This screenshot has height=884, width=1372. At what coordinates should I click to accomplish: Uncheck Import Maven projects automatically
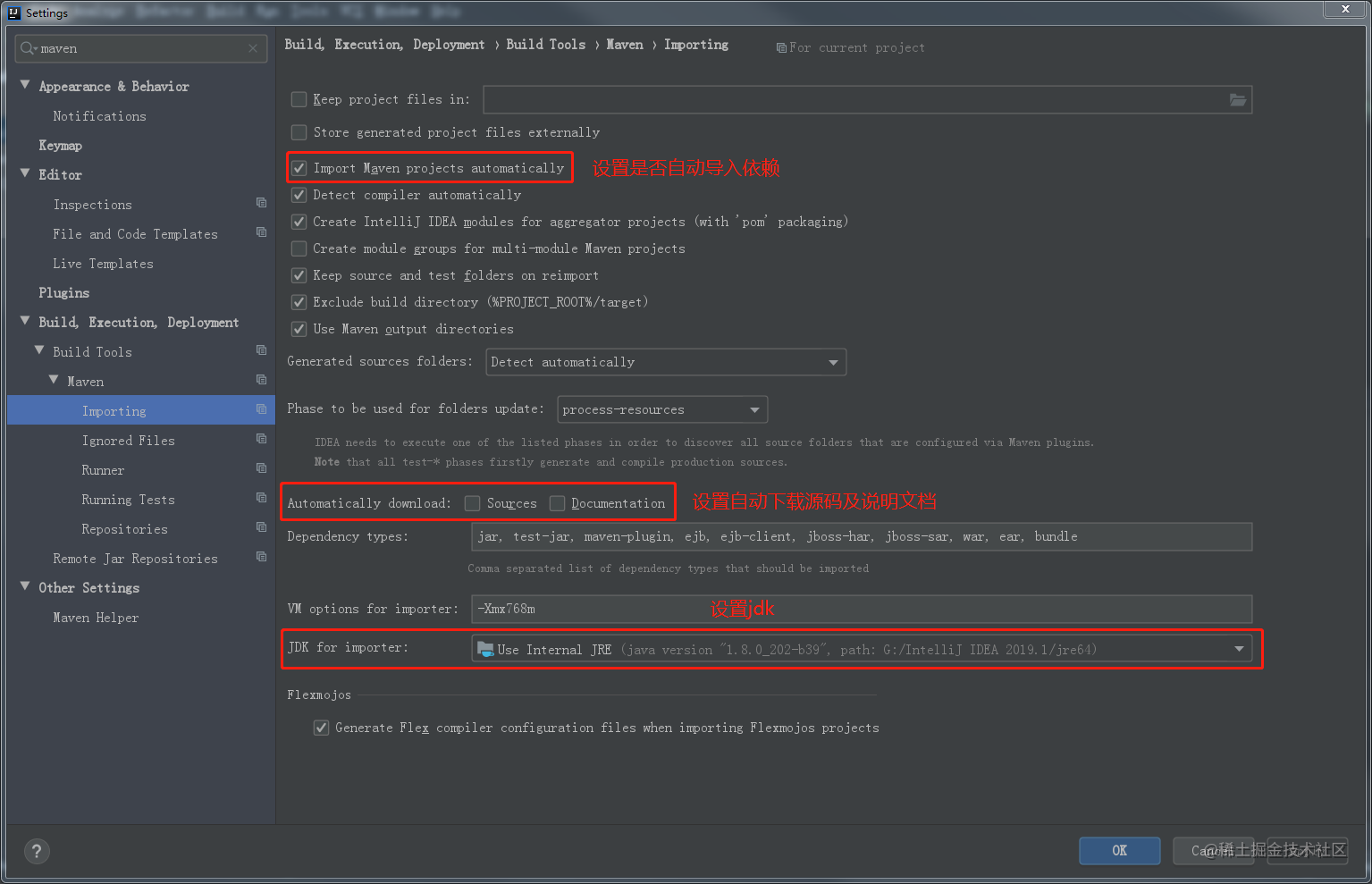[299, 168]
